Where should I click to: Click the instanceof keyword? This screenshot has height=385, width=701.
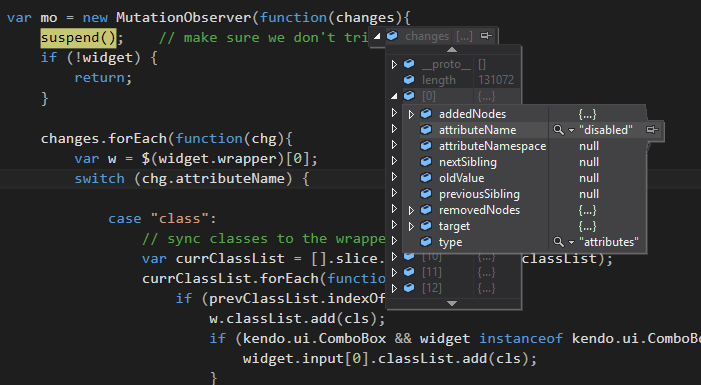click(521, 338)
